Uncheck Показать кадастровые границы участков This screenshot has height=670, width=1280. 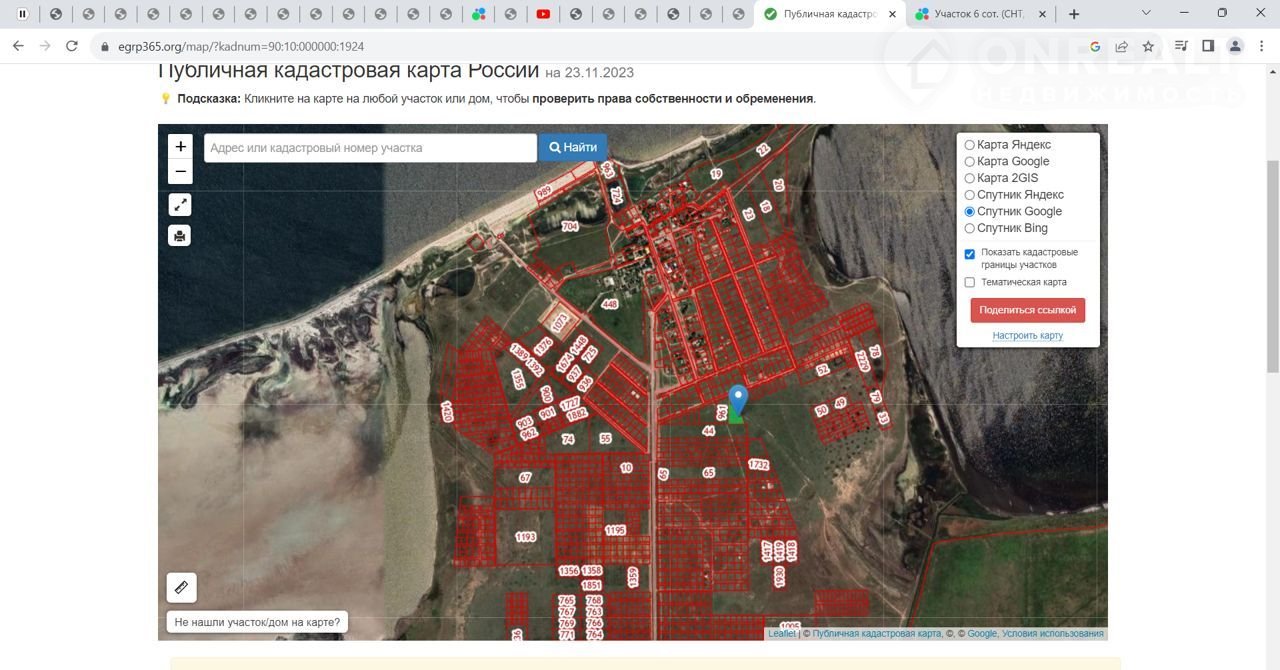pos(969,254)
